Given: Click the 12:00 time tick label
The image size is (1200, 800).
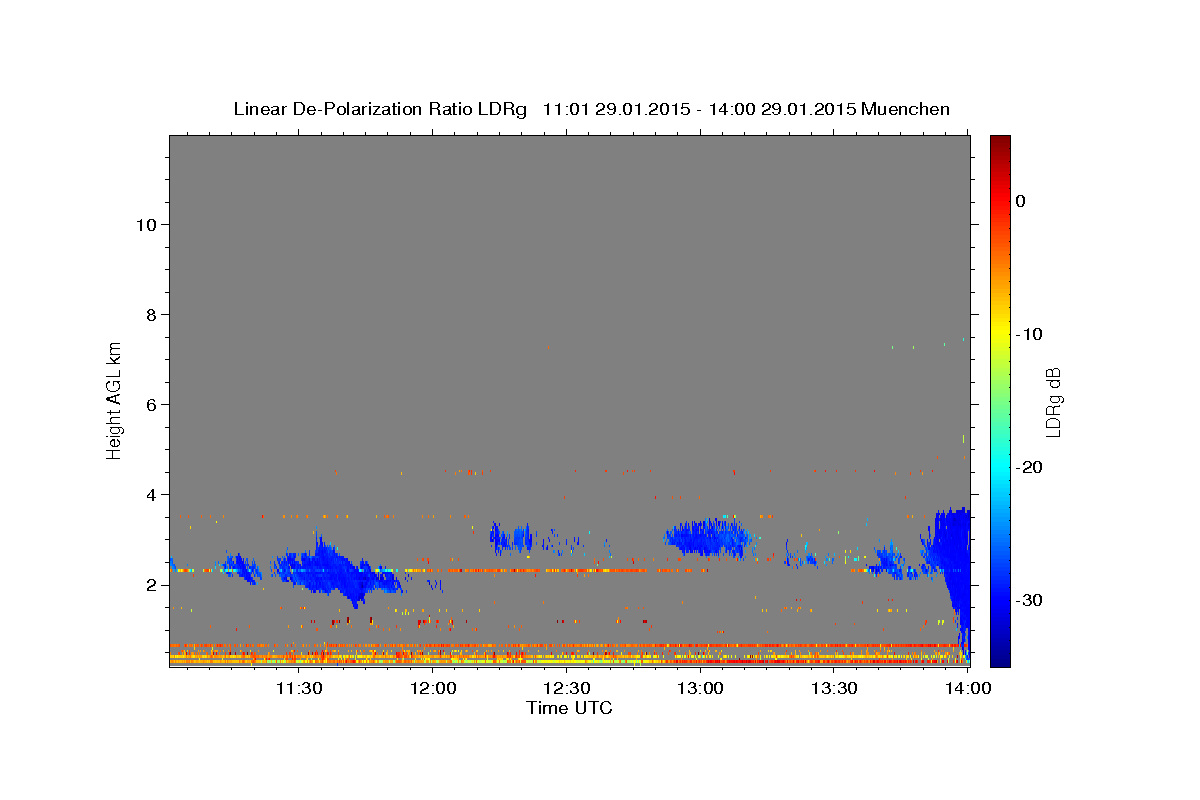Looking at the screenshot, I should pyautogui.click(x=434, y=688).
